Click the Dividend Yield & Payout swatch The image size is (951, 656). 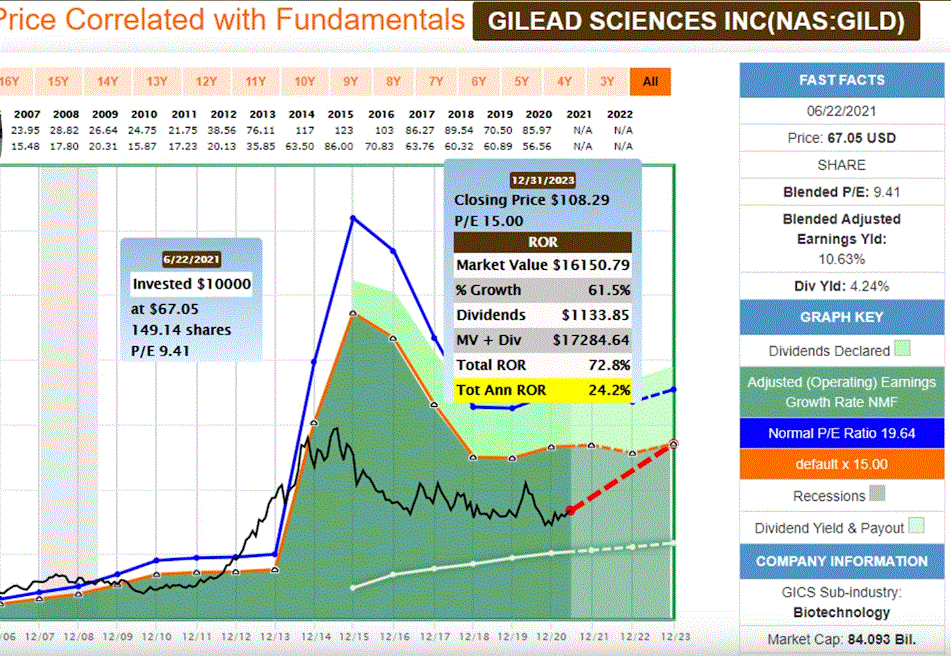pos(916,525)
